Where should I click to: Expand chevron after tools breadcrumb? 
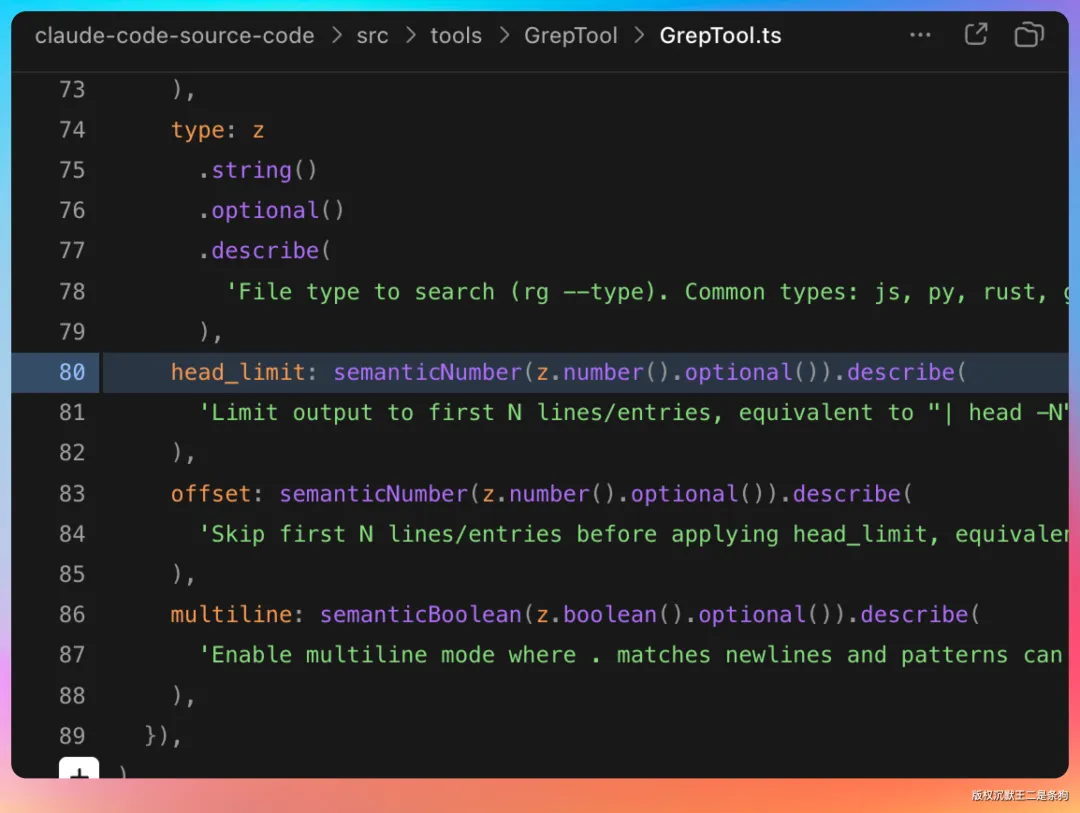tap(503, 35)
